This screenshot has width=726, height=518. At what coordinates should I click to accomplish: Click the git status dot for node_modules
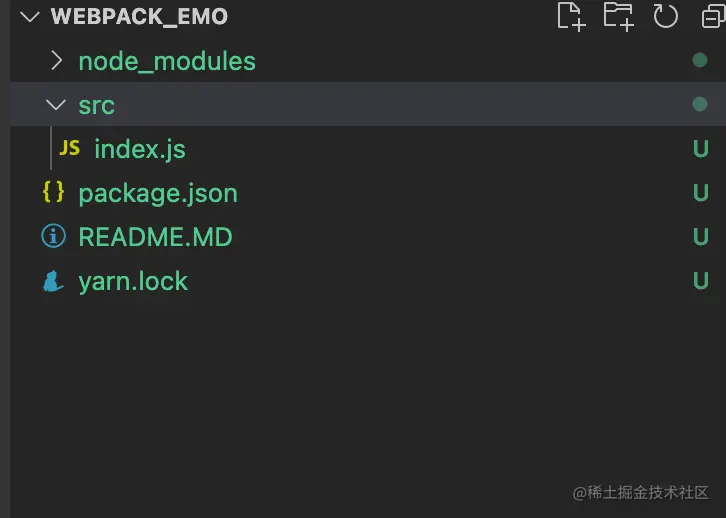click(x=700, y=60)
